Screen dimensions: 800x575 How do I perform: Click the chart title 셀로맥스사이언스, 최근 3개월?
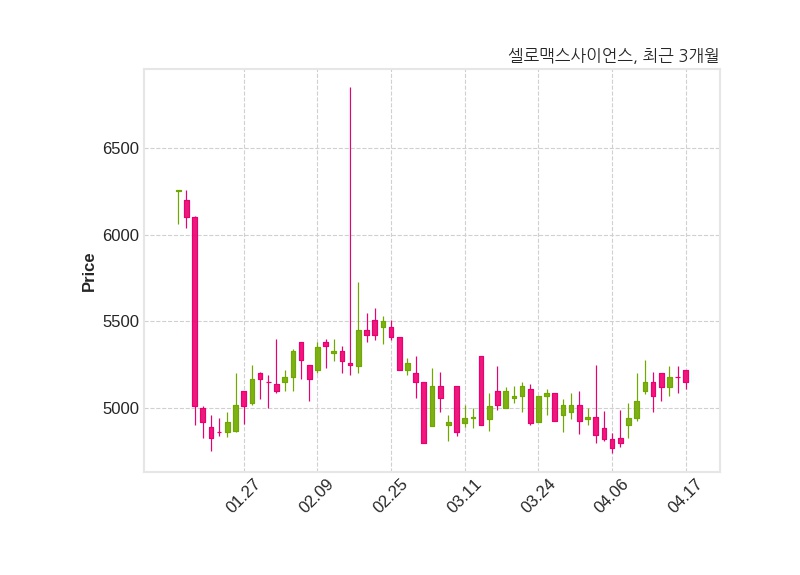[x=613, y=56]
